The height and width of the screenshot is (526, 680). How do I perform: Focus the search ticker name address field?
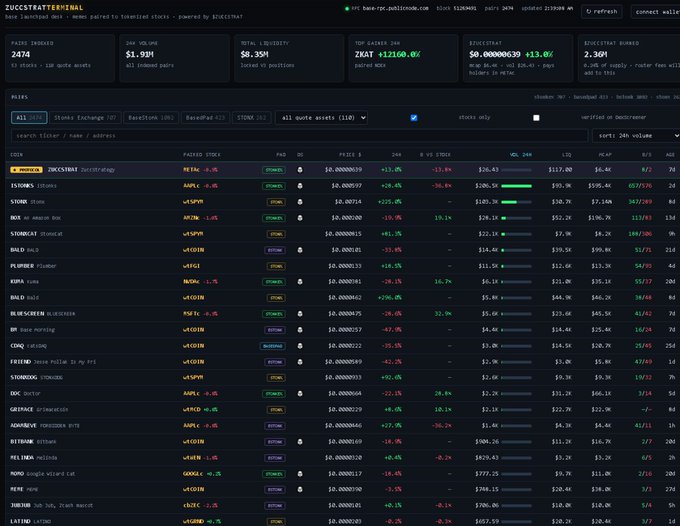coord(299,136)
